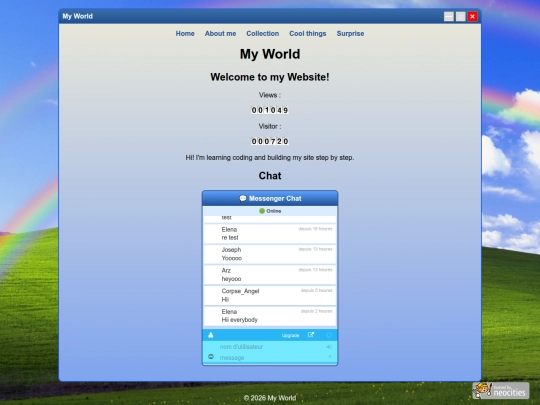Open the Home page link
540x405 pixels.
[185, 33]
